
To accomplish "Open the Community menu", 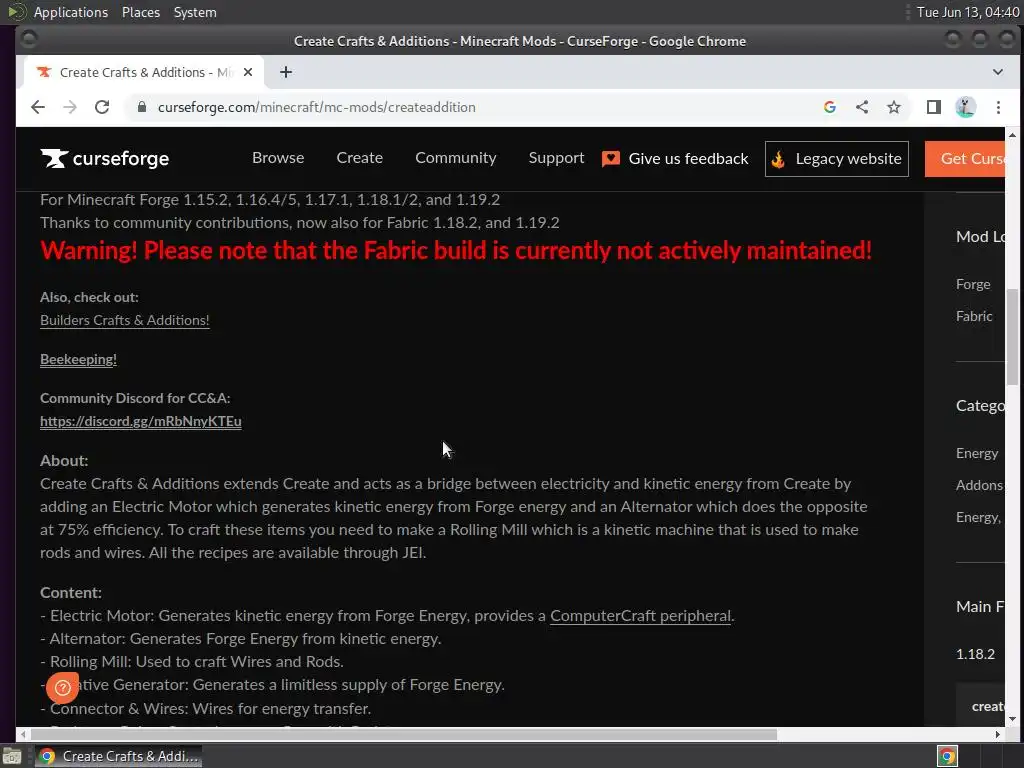I will point(456,158).
